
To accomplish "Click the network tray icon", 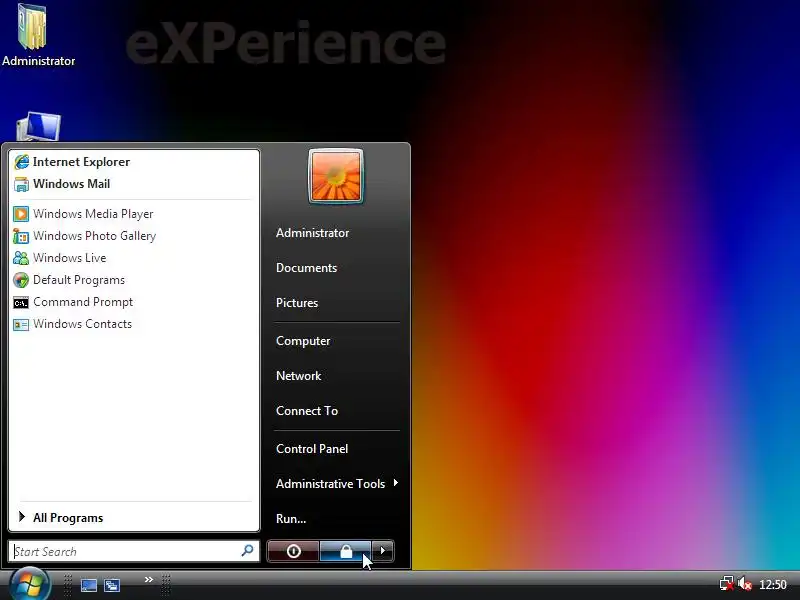I will click(727, 583).
